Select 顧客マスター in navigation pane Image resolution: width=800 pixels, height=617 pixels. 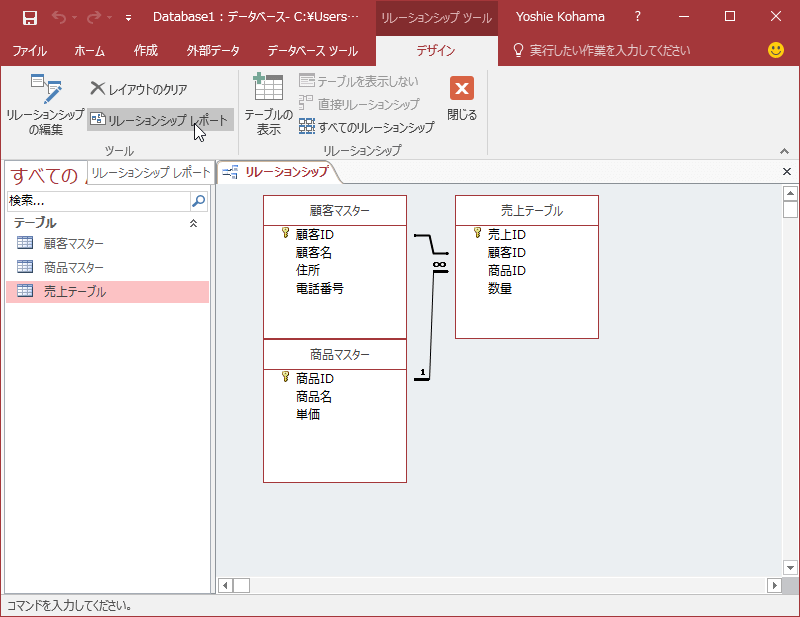[x=107, y=243]
